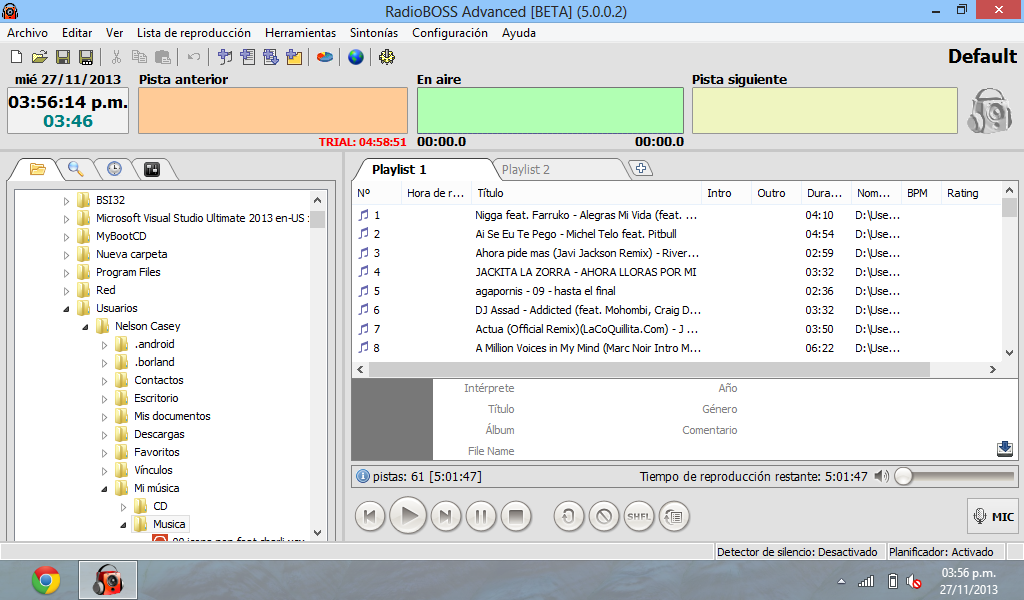Expand the Program Files folder

[x=66, y=273]
